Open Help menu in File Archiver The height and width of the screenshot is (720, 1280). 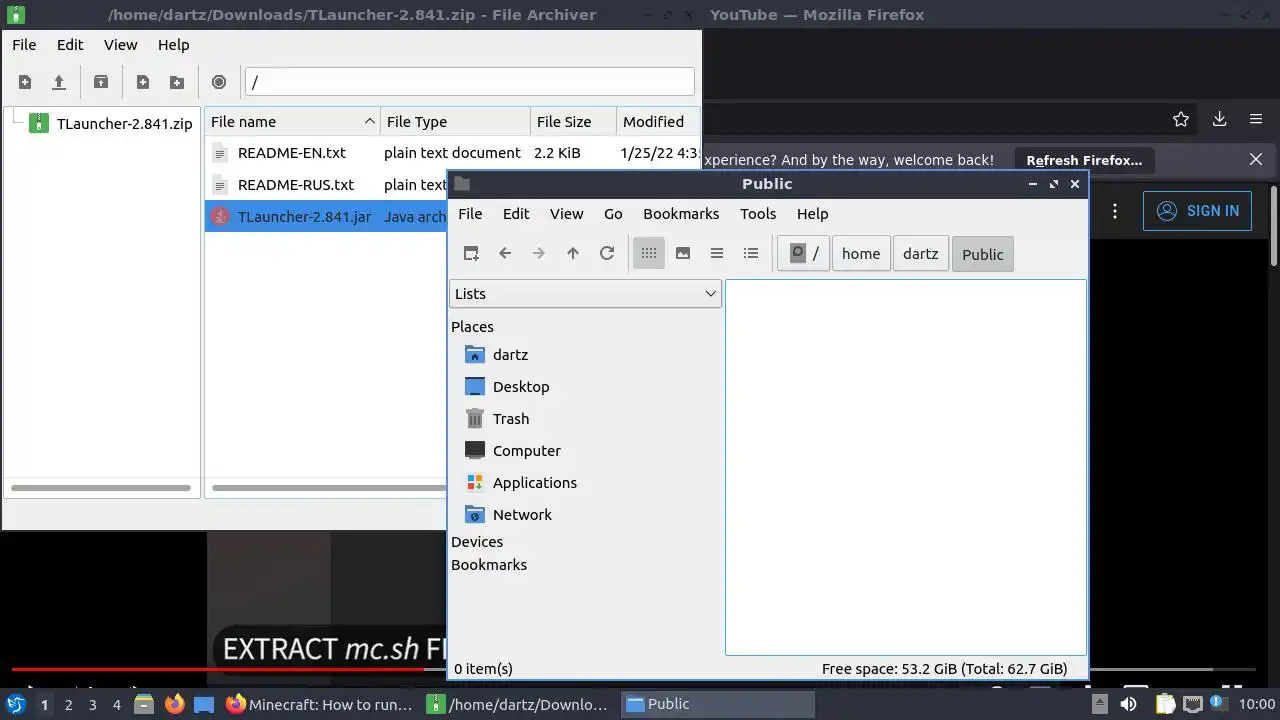coord(173,45)
